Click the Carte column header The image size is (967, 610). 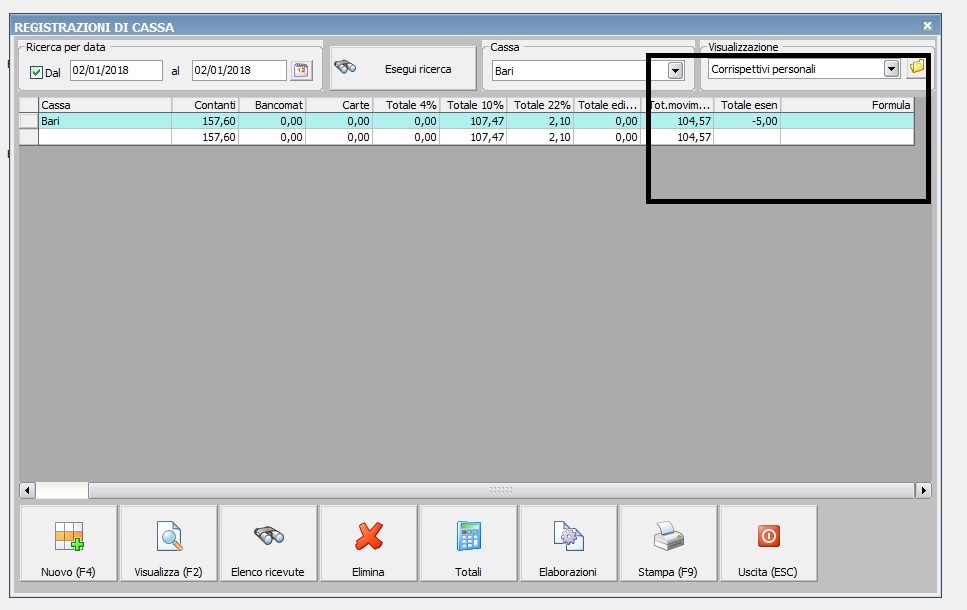coord(339,105)
